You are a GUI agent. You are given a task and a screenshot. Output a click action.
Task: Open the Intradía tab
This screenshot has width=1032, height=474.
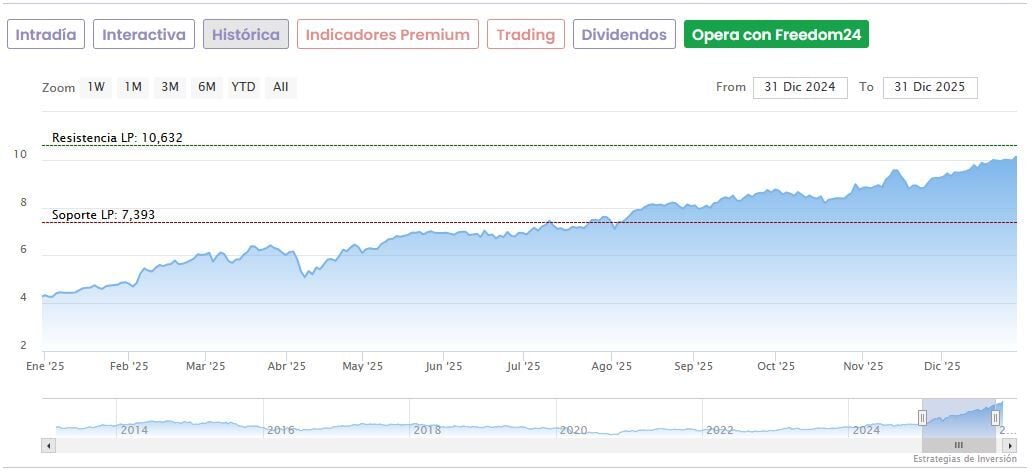[x=46, y=35]
